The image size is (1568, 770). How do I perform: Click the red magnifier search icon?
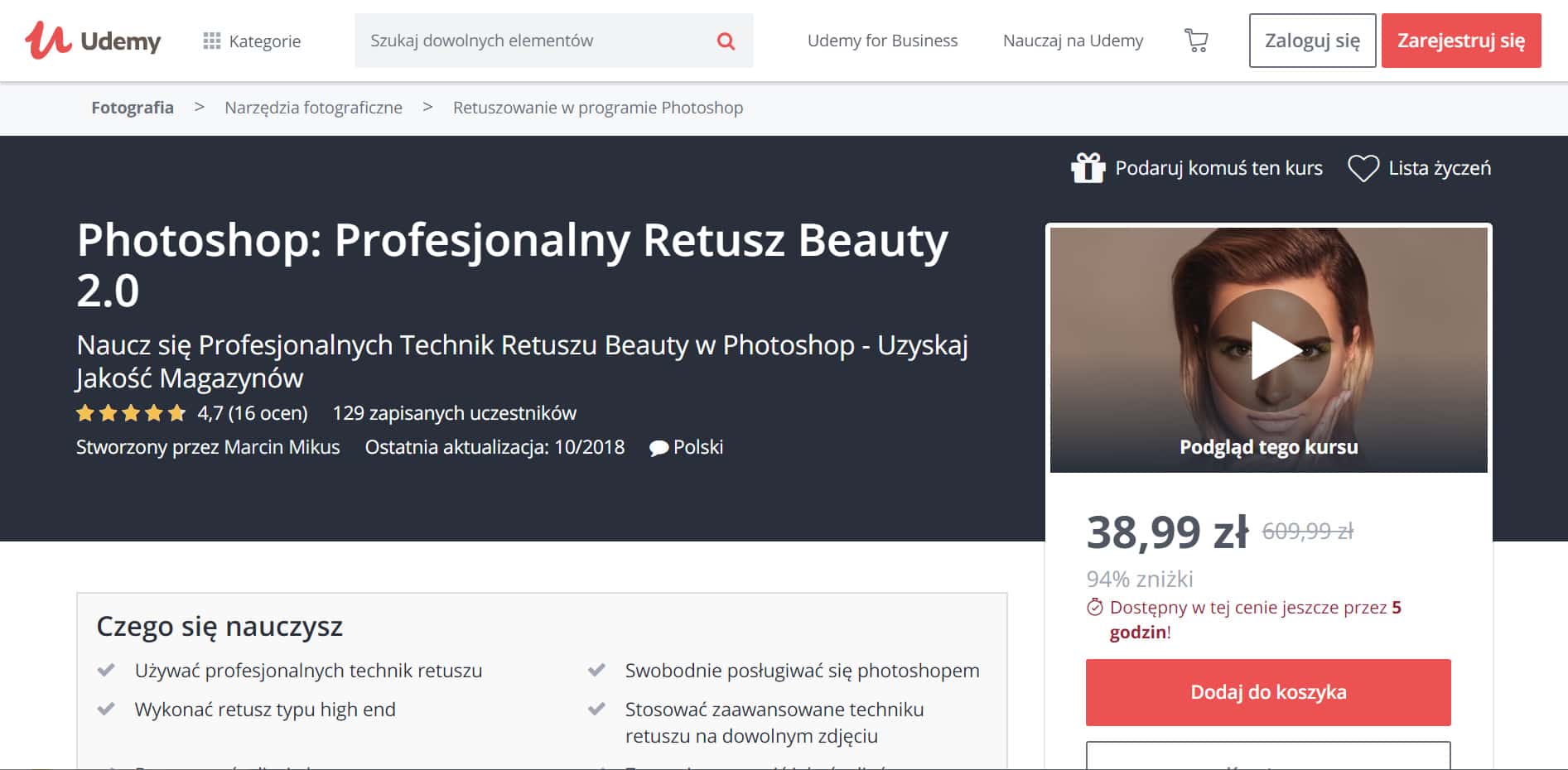[726, 41]
